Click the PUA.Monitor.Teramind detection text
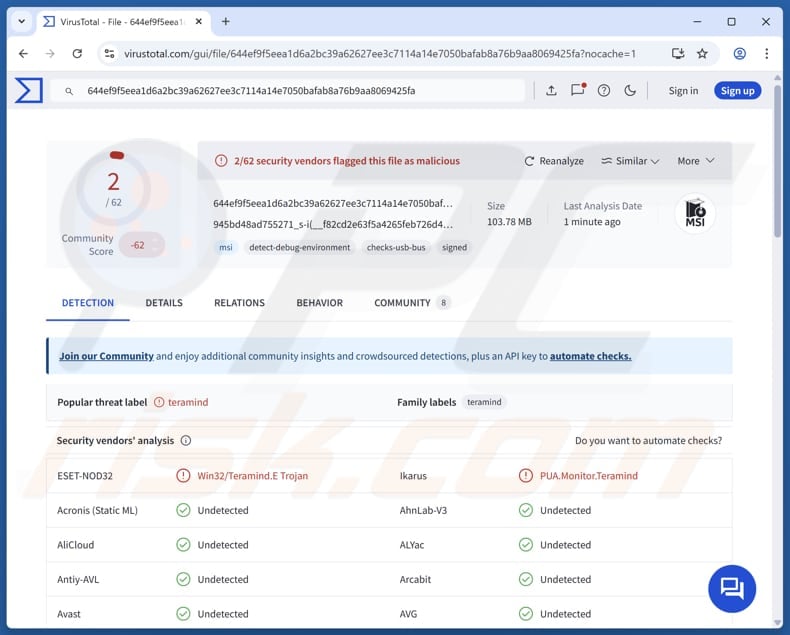The width and height of the screenshot is (790, 635). (589, 476)
